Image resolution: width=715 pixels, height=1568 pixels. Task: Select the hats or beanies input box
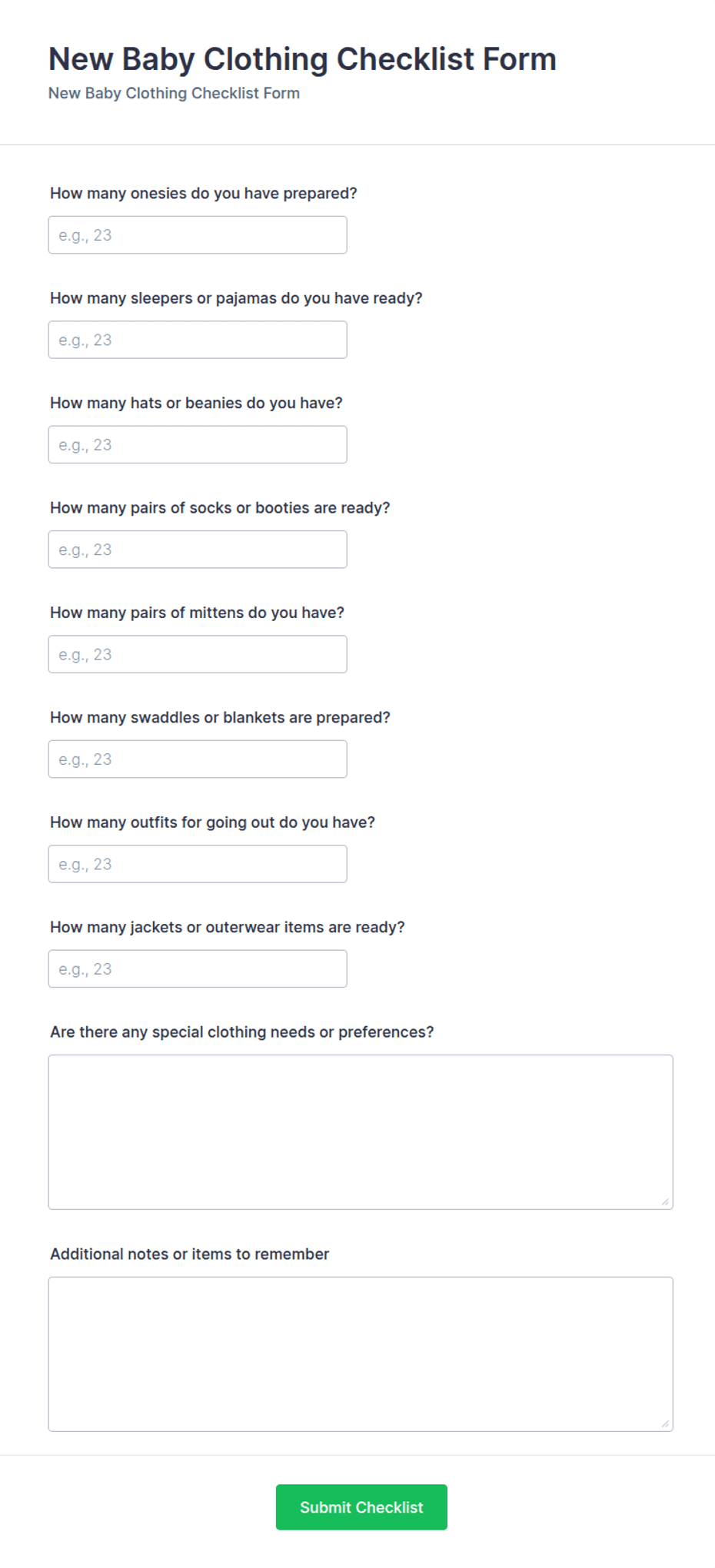click(198, 444)
